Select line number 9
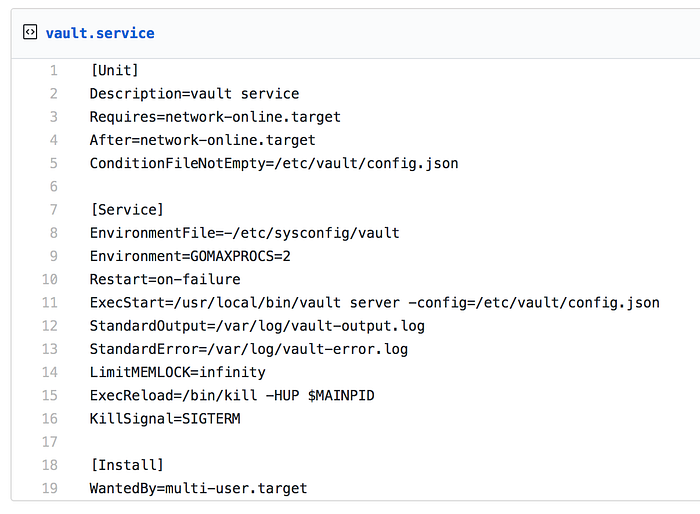700x514 pixels. (x=54, y=256)
